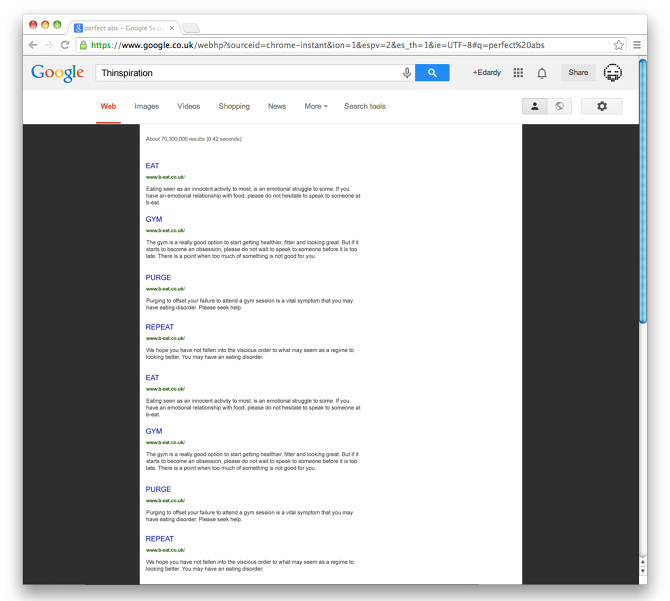The image size is (670, 601).
Task: Open the second GYM result link
Action: coord(154,431)
